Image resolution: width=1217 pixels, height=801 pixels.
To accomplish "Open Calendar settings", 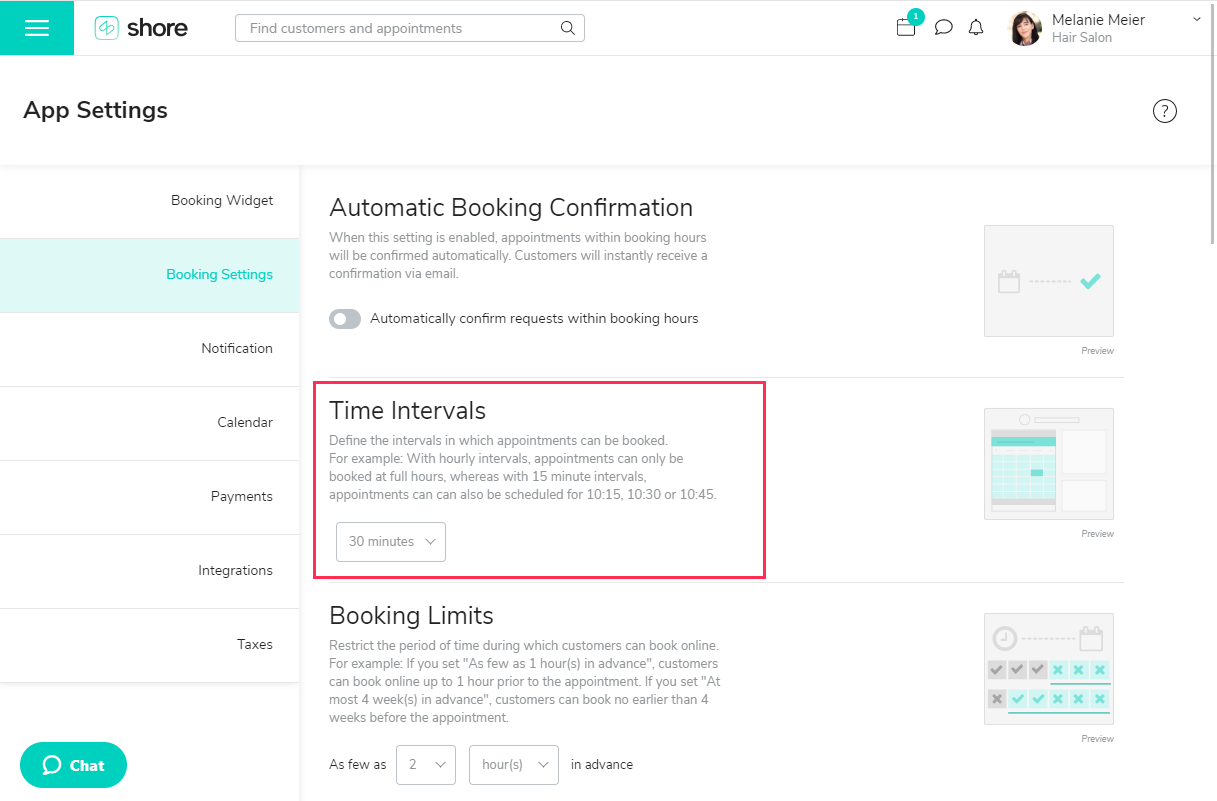I will [150, 423].
